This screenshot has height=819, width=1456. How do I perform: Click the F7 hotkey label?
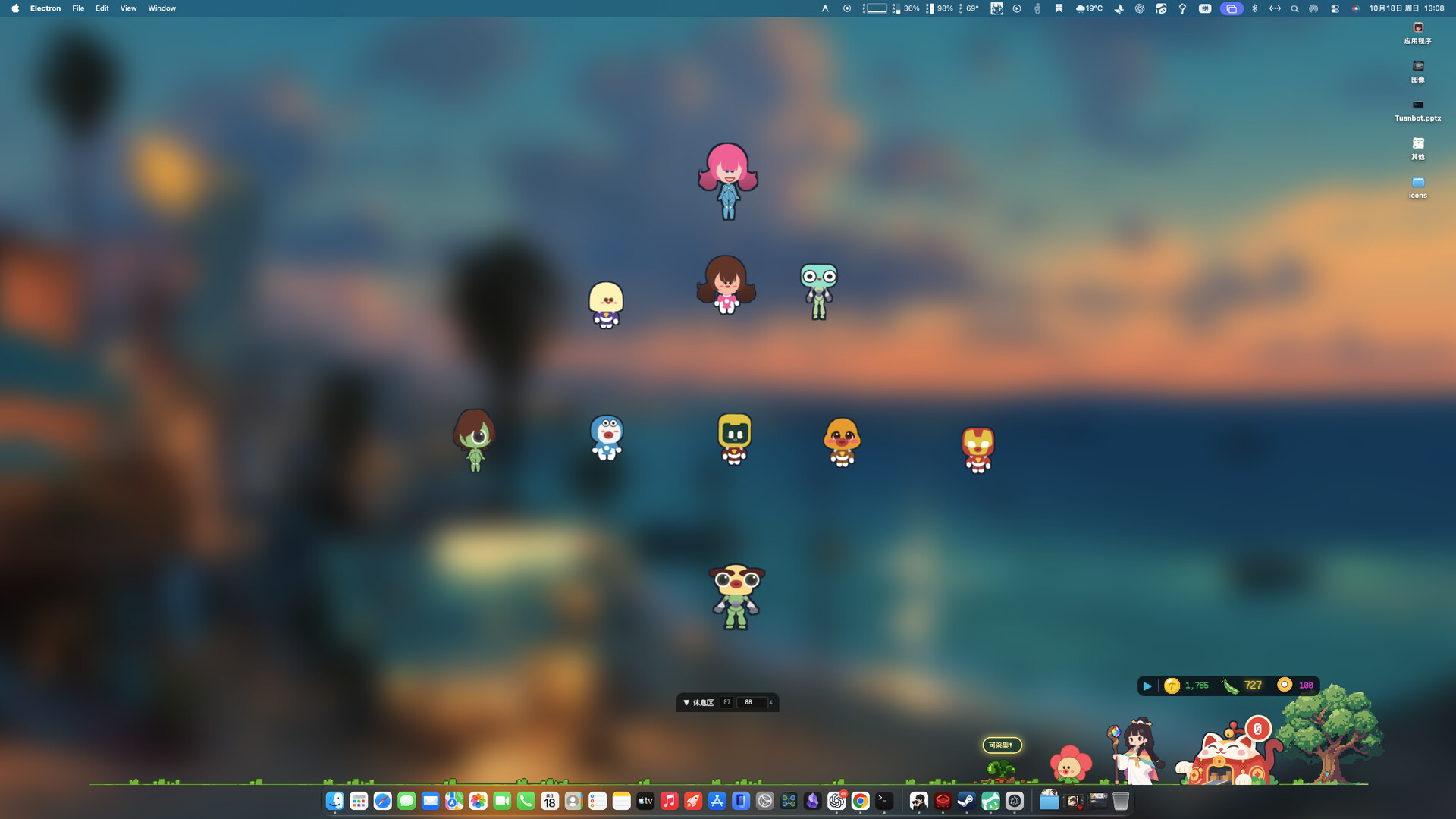point(726,702)
